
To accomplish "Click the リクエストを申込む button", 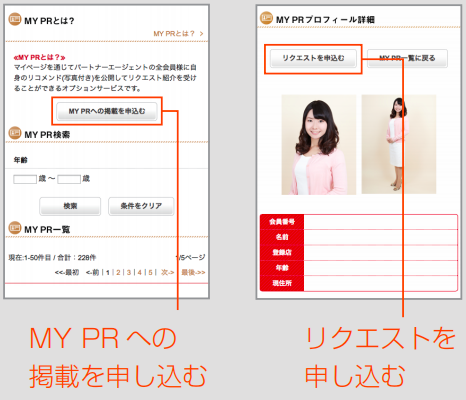I will point(313,58).
